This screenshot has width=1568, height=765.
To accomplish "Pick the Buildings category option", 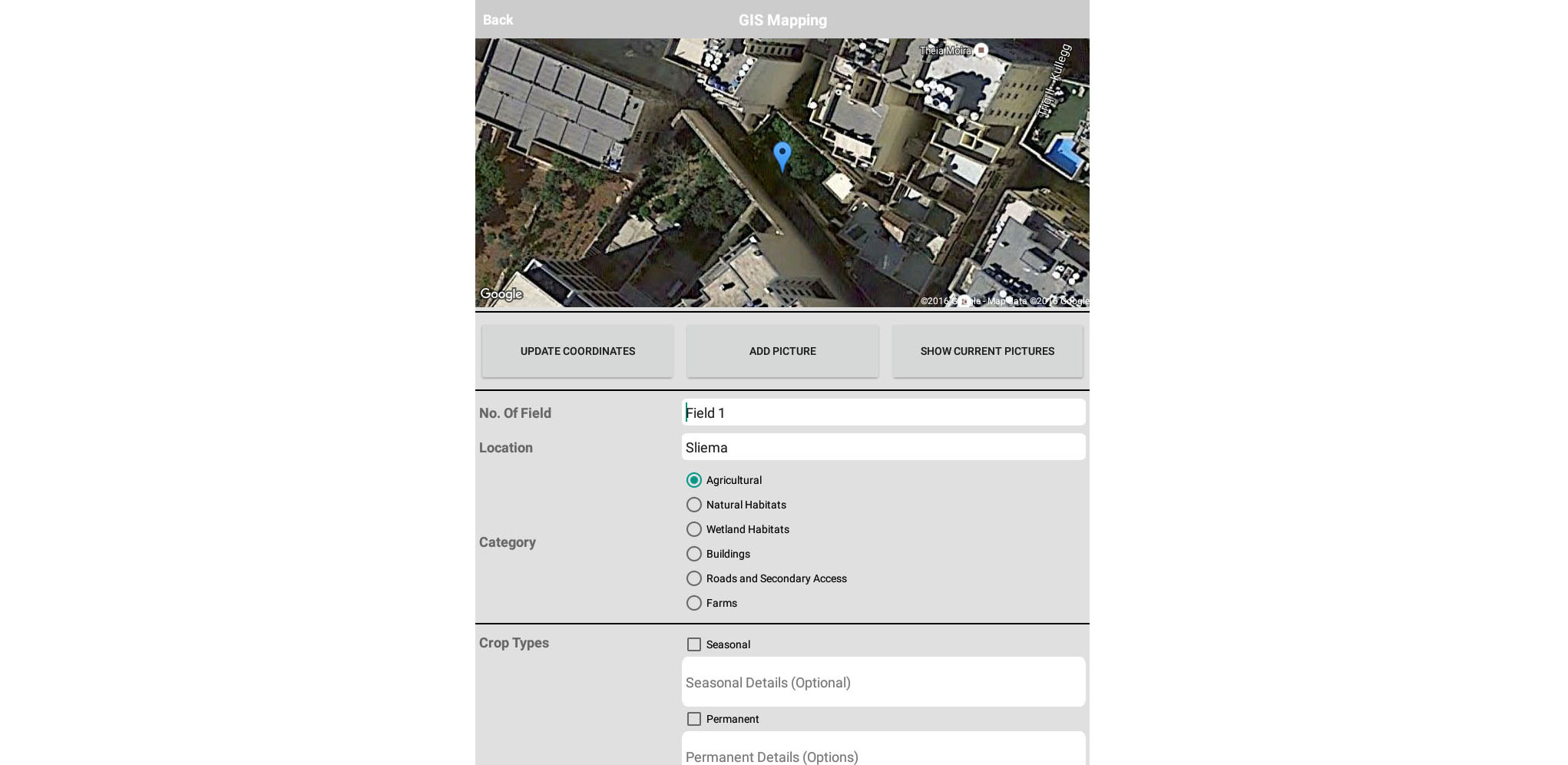I will 694,554.
